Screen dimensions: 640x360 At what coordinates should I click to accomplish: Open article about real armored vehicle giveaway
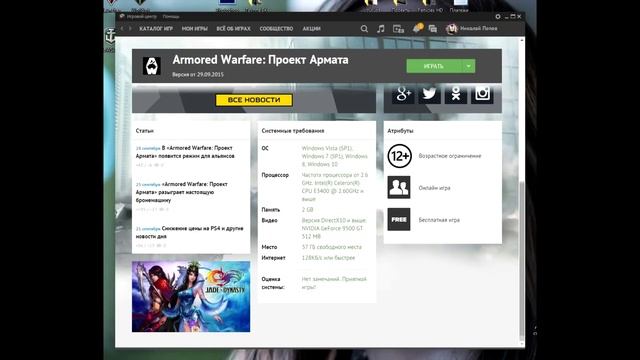coord(182,192)
